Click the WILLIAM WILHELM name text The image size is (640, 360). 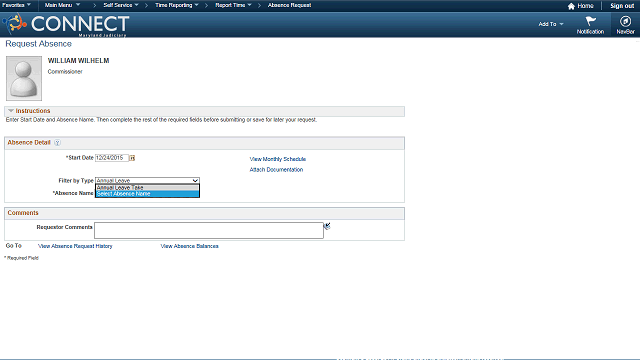tap(78, 60)
